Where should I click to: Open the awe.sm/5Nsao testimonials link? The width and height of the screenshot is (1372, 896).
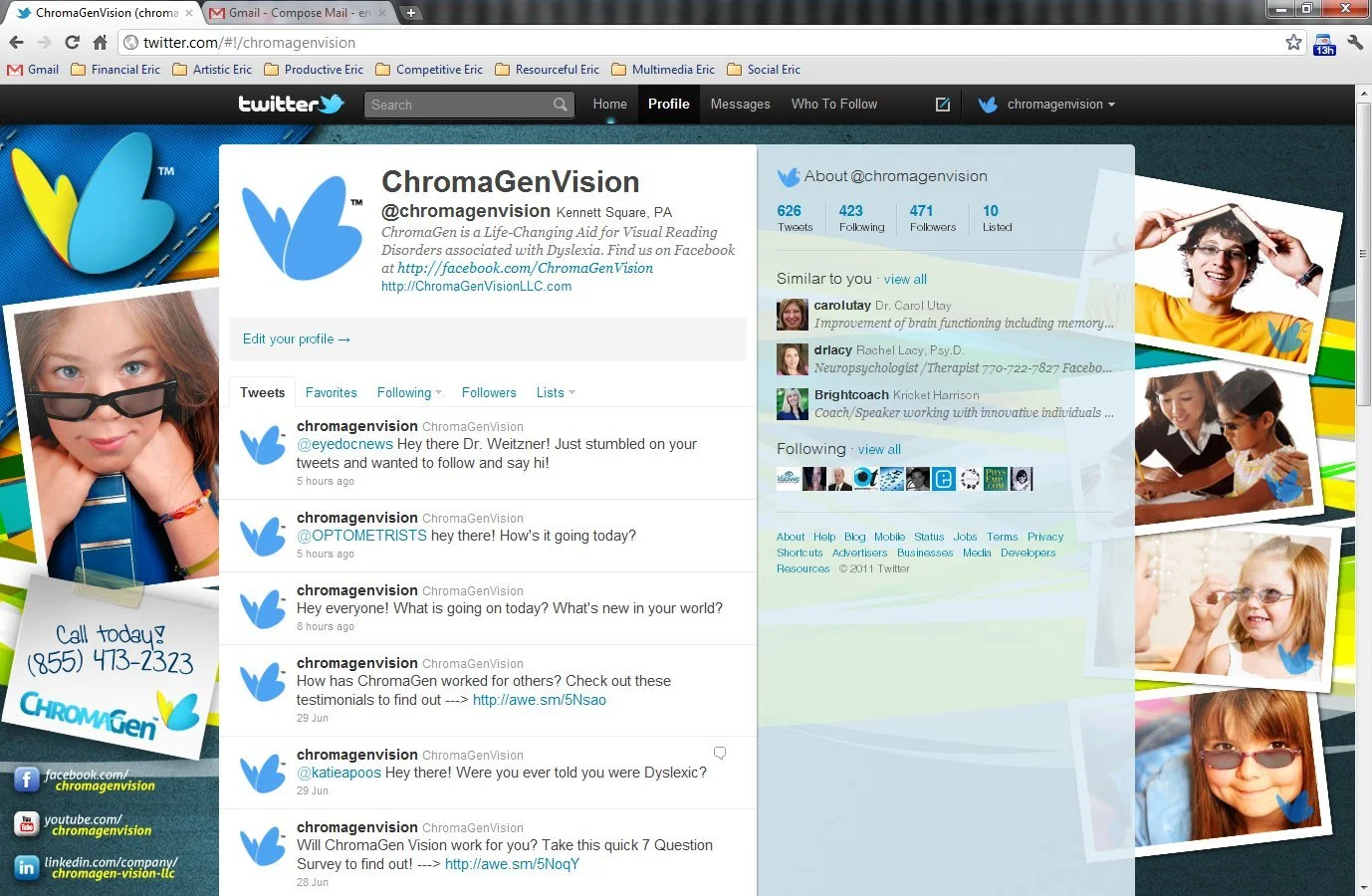click(539, 700)
